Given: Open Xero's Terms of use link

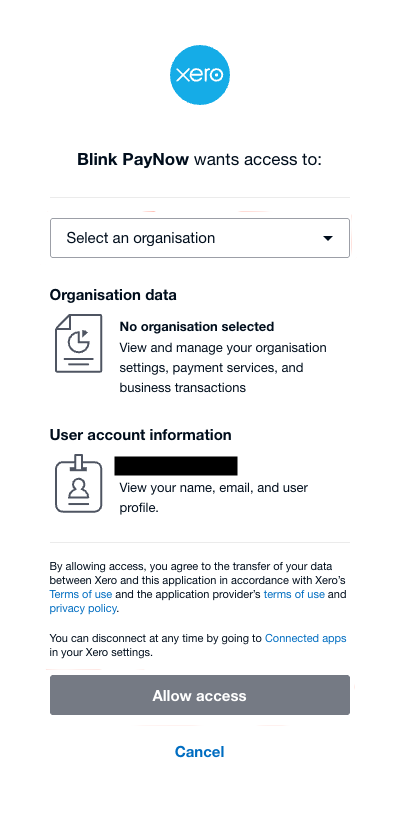Looking at the screenshot, I should (x=81, y=594).
